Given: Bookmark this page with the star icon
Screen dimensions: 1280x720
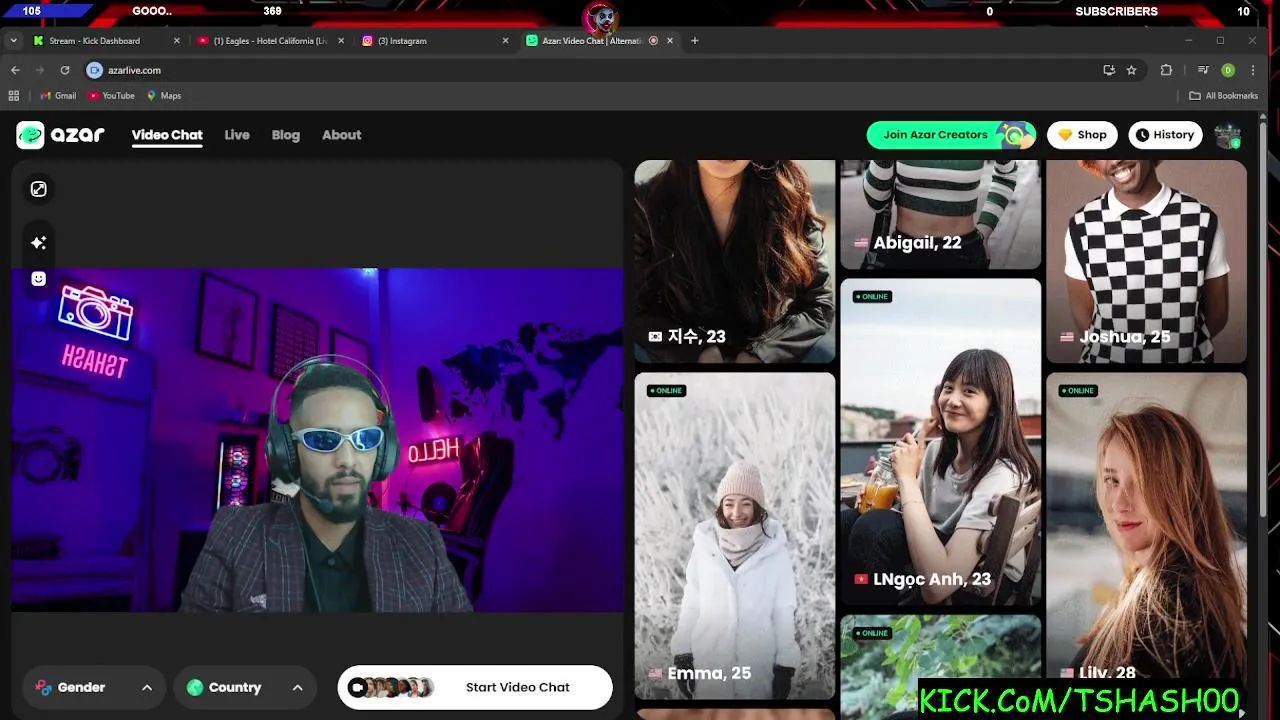Looking at the screenshot, I should pos(1131,70).
